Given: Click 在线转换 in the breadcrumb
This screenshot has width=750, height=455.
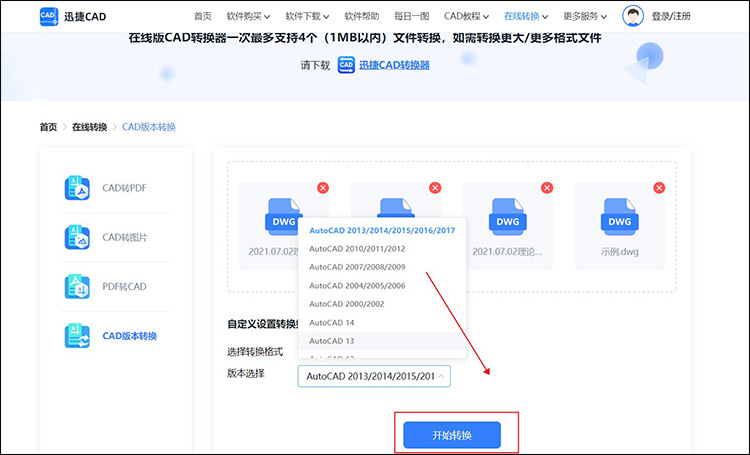Looking at the screenshot, I should pos(89,127).
